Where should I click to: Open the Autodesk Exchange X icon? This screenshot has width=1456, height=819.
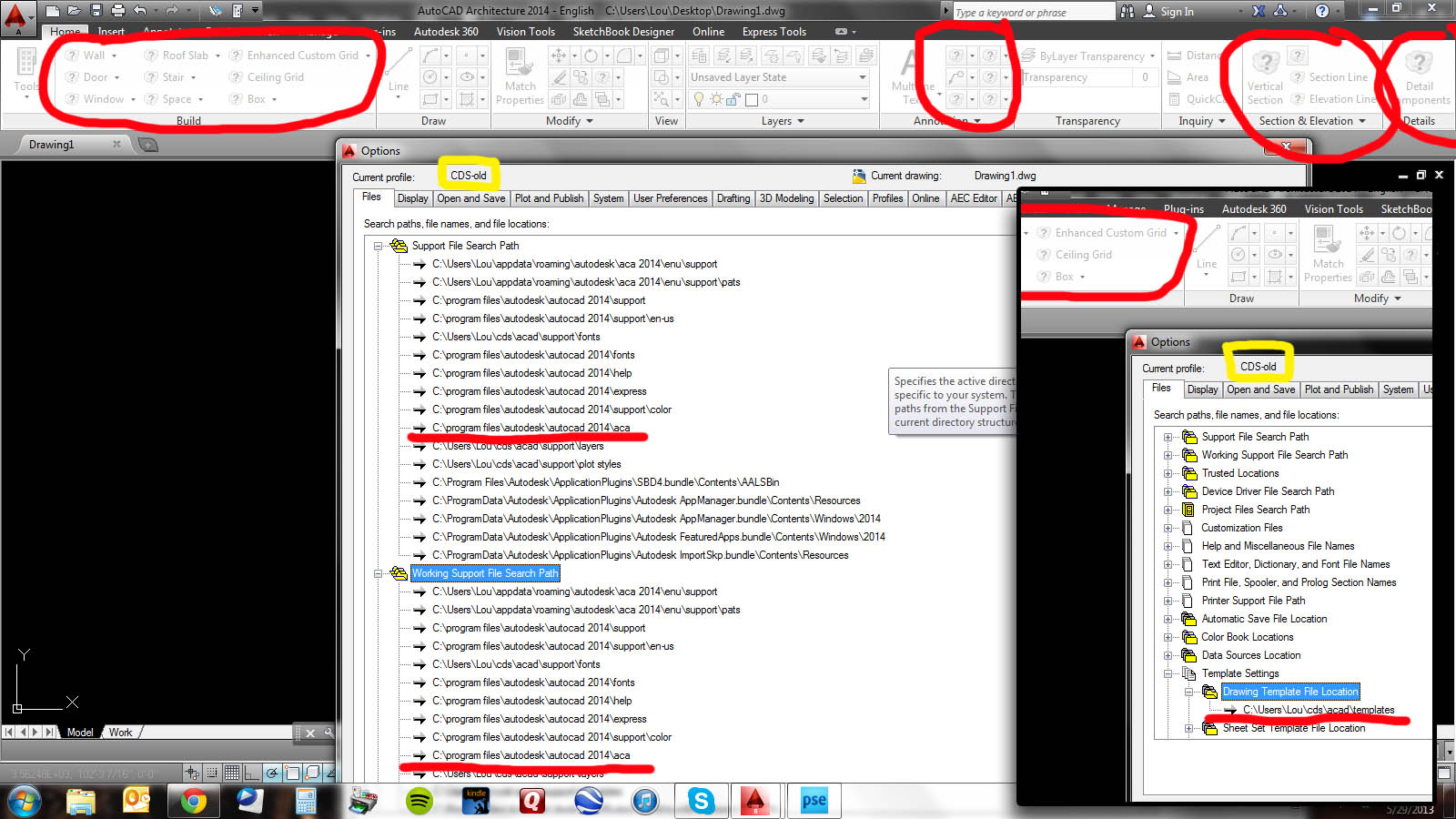click(1259, 11)
